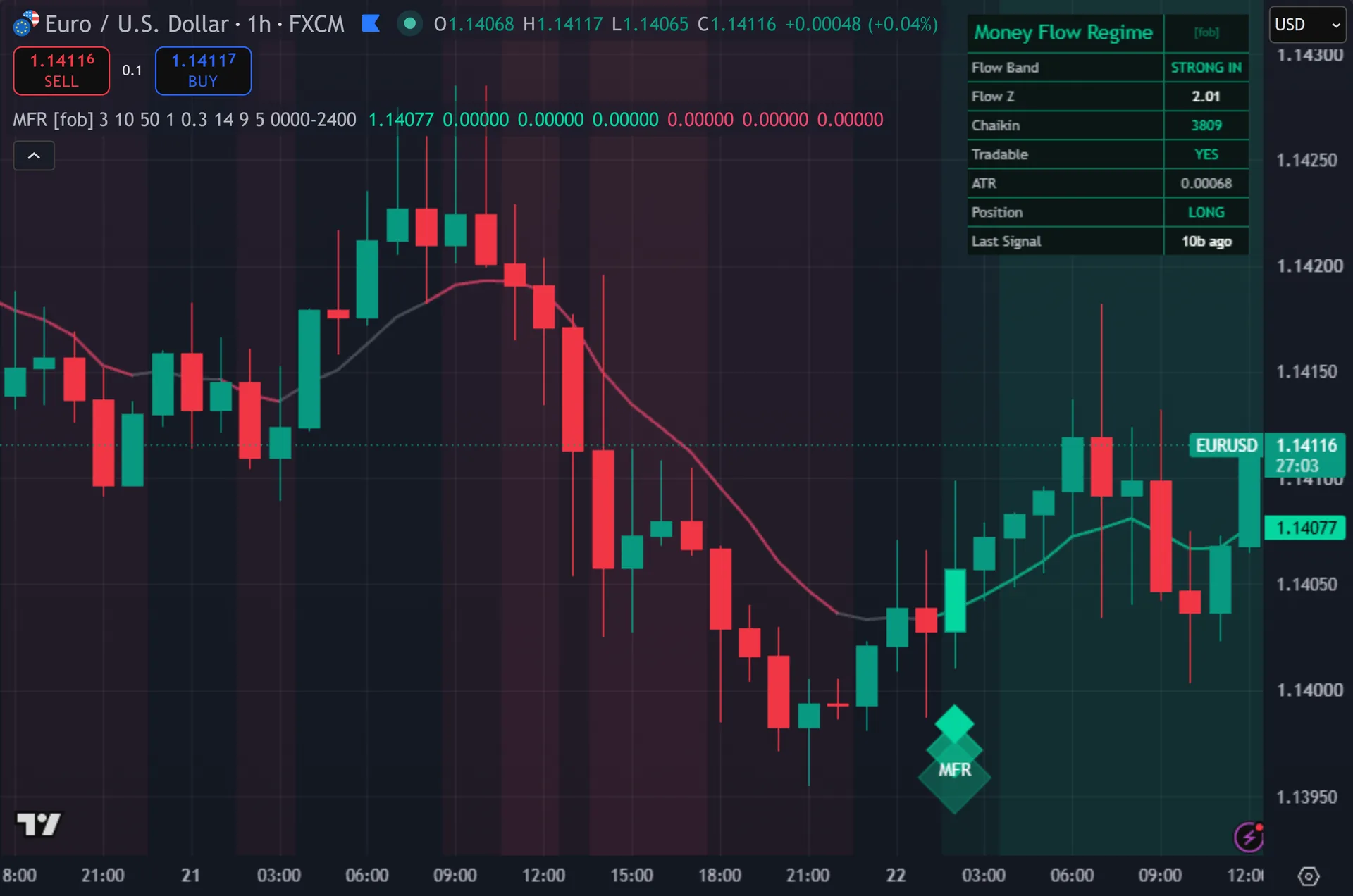Click the 3809 Chaikin value

[1206, 125]
